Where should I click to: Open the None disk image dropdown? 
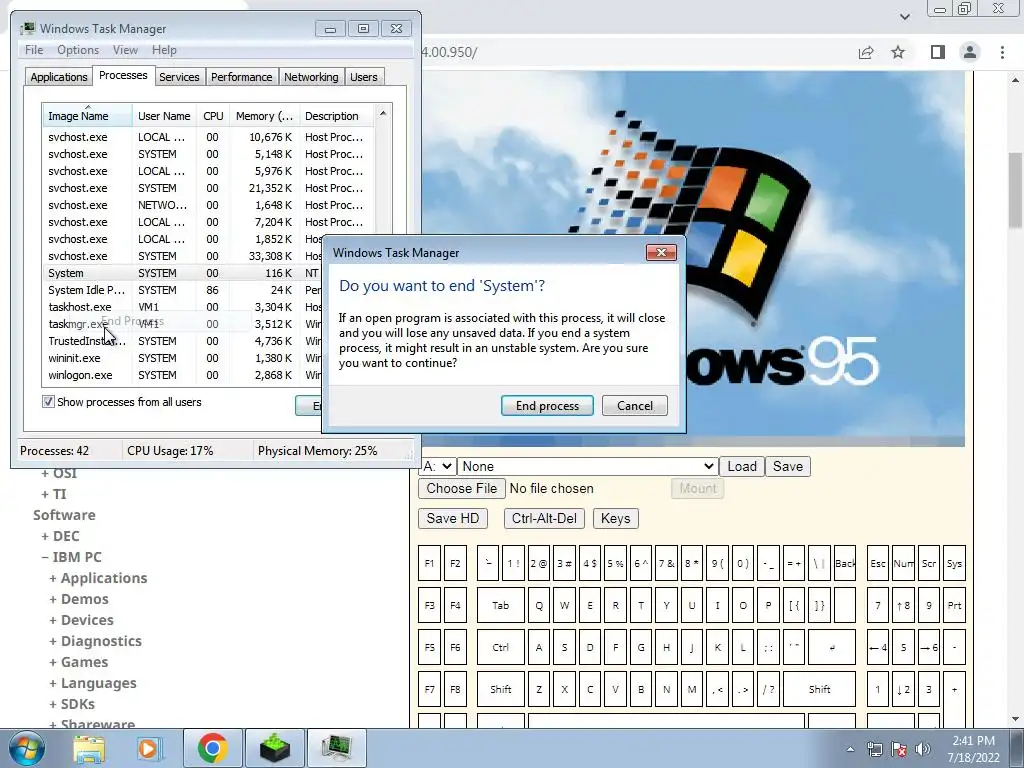click(587, 466)
